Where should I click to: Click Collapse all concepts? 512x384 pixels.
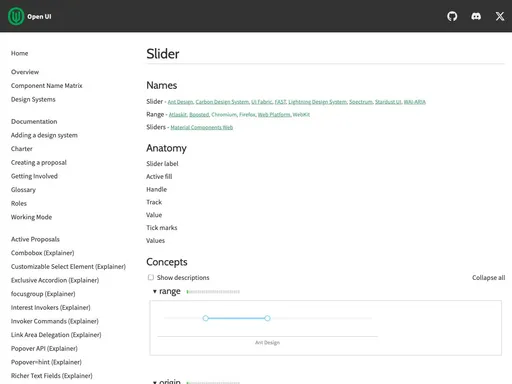pos(488,278)
